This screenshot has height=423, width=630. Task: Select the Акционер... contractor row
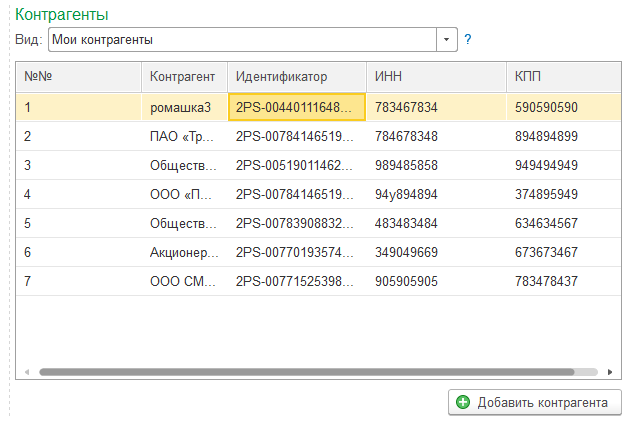183,252
